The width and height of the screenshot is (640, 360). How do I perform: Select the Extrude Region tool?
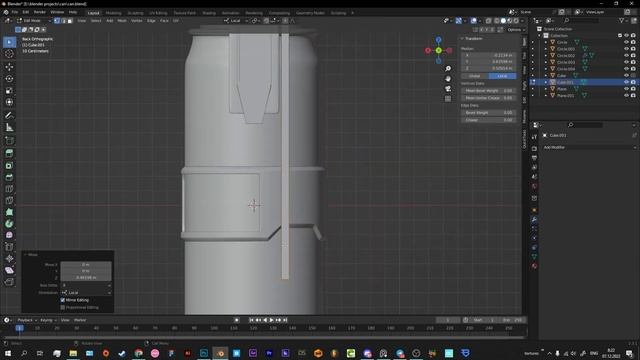click(x=9, y=153)
